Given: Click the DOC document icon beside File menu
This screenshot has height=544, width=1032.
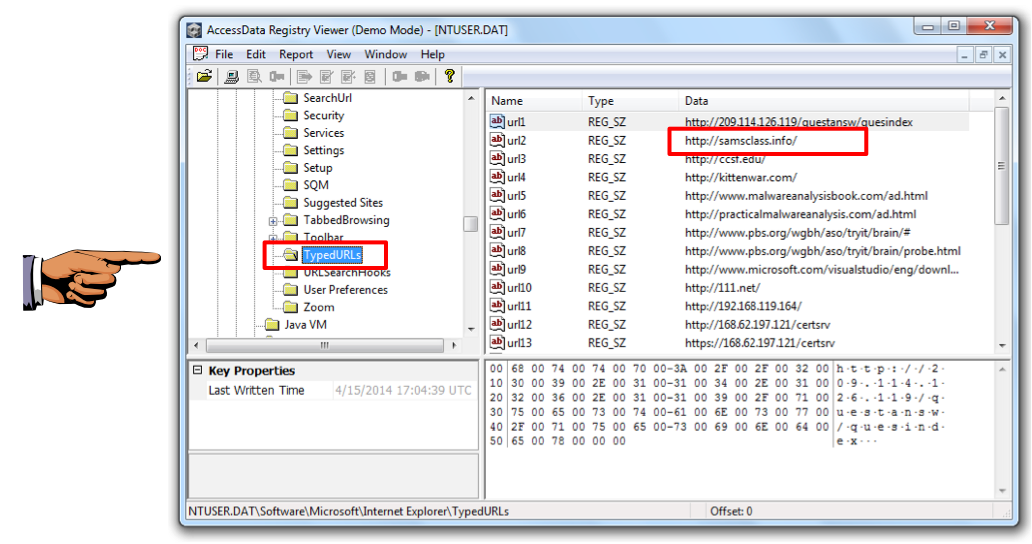Looking at the screenshot, I should click(200, 53).
